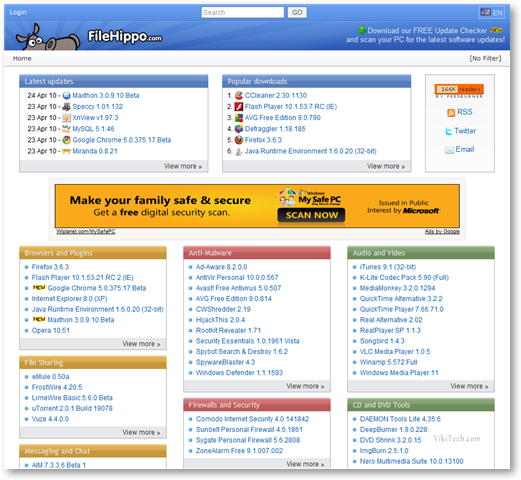
Task: Open the ImgBurn 2.5.1.0 link
Action: pyautogui.click(x=384, y=450)
